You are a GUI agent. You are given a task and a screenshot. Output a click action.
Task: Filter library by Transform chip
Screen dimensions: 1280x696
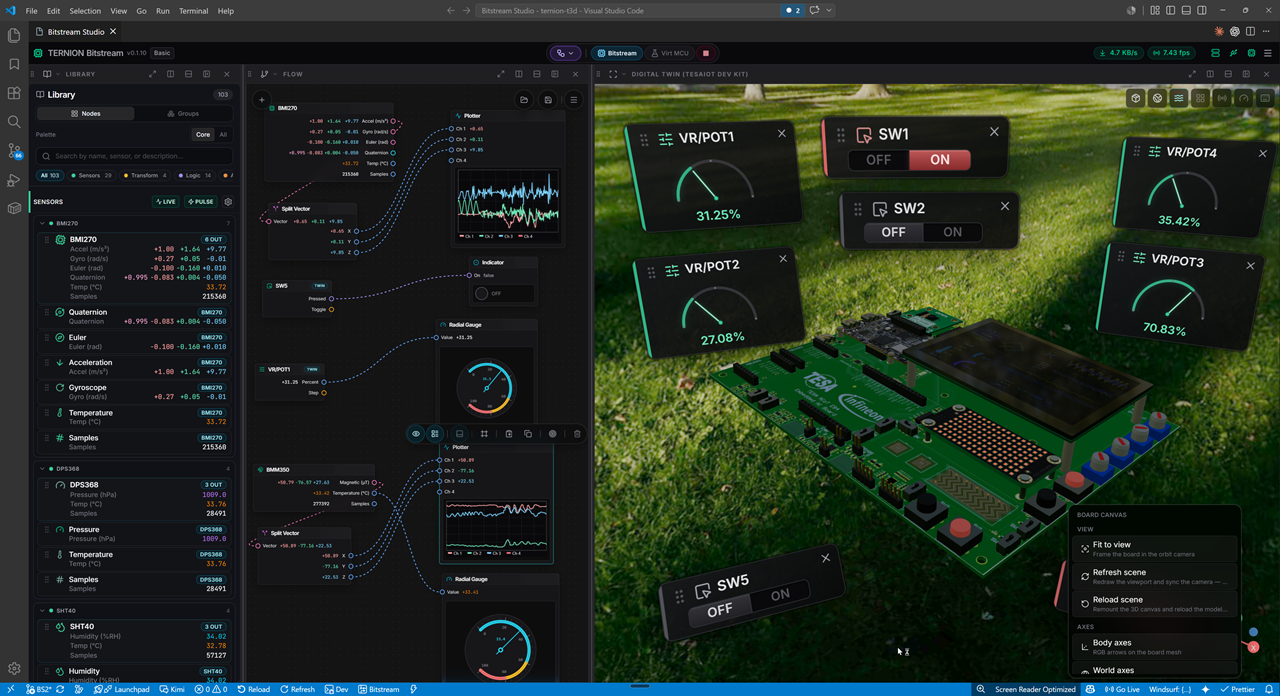[x=146, y=175]
